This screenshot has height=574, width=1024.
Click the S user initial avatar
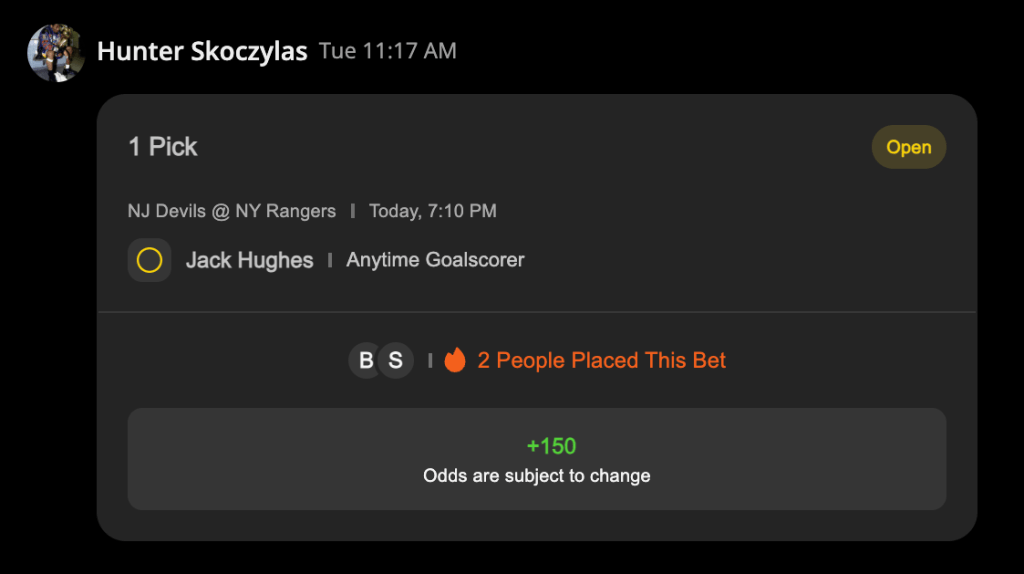click(396, 360)
